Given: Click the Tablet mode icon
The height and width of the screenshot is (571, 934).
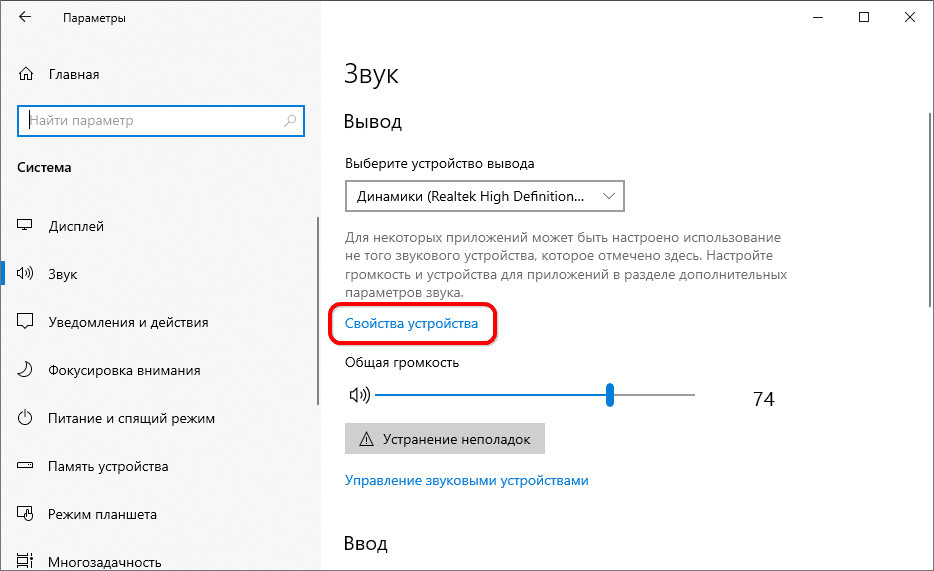Looking at the screenshot, I should click(26, 514).
